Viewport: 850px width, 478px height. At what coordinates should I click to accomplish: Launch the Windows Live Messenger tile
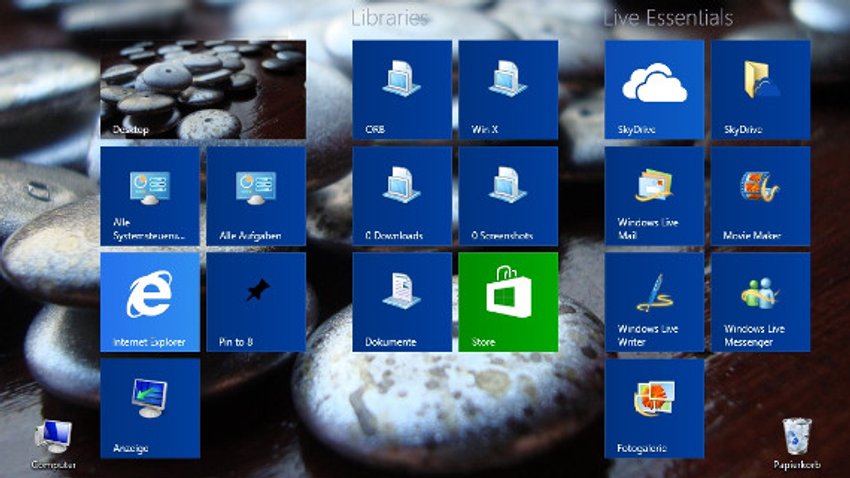[761, 302]
